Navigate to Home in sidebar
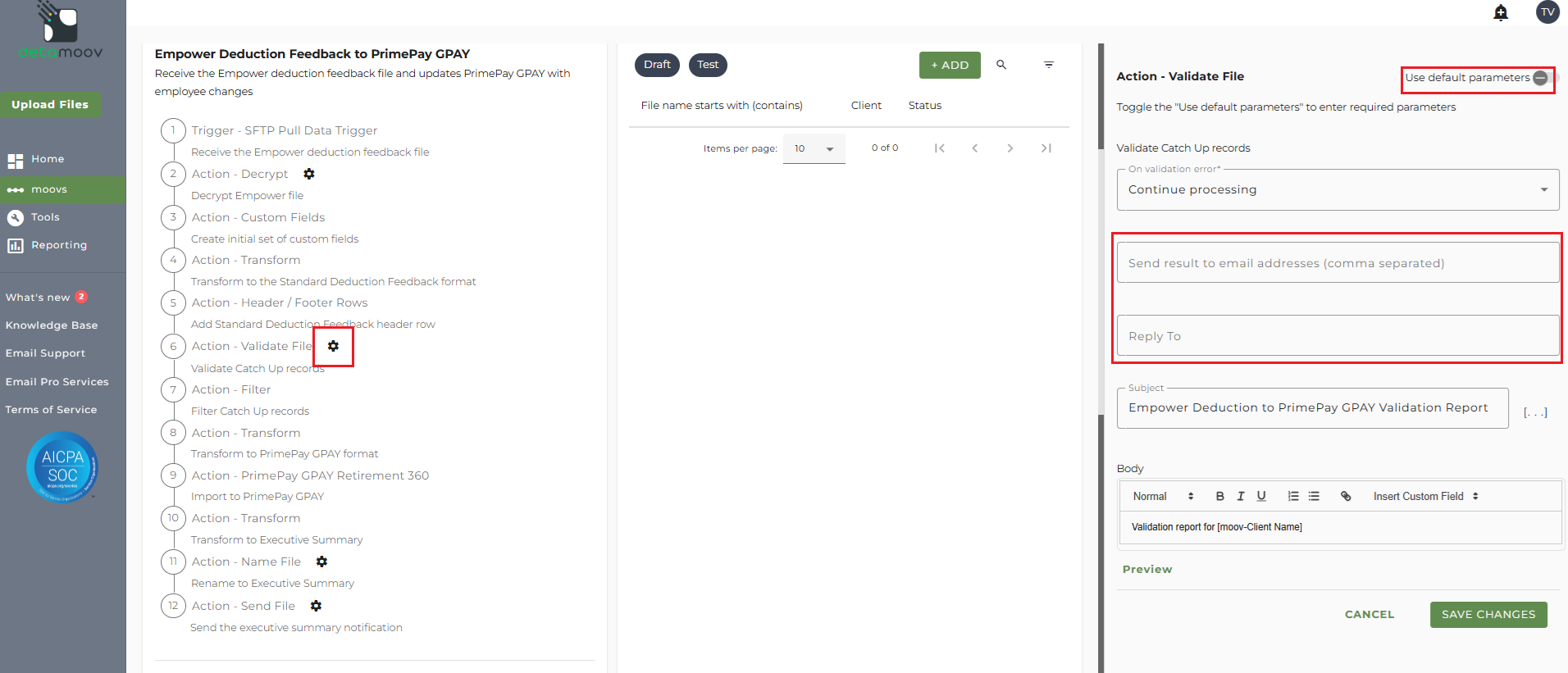 pyautogui.click(x=48, y=159)
